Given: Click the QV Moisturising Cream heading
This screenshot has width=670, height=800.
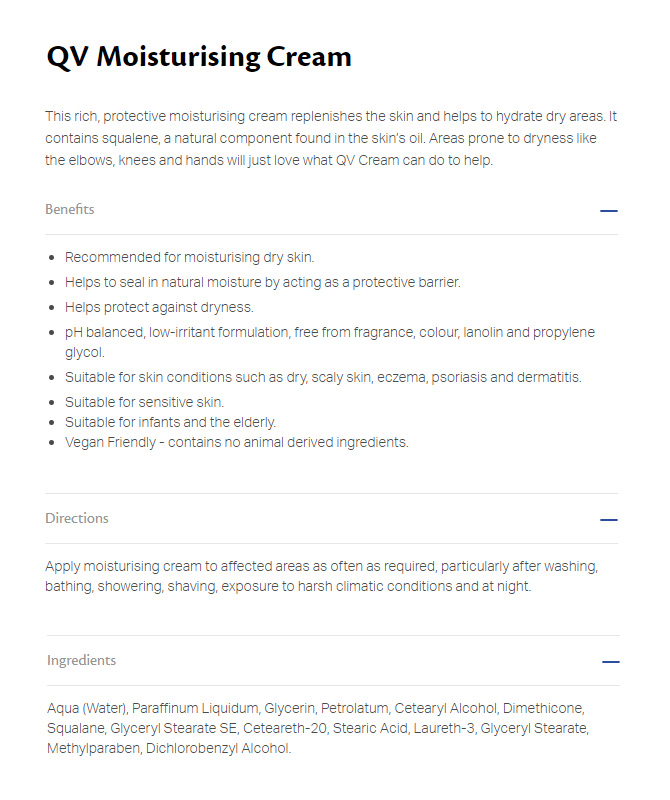Looking at the screenshot, I should coord(199,57).
